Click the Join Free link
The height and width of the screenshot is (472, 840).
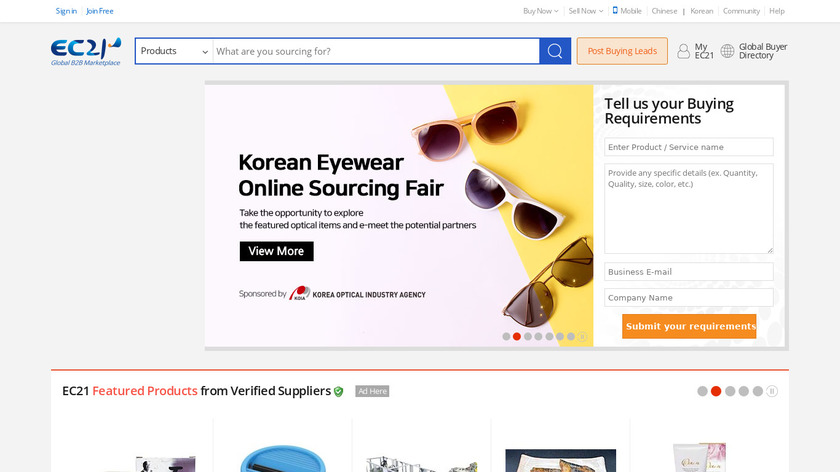[x=100, y=11]
